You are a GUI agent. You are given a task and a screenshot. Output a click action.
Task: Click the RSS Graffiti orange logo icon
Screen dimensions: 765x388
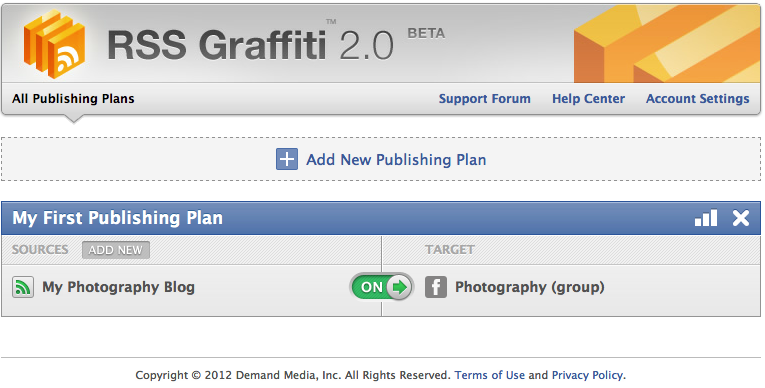coord(54,44)
